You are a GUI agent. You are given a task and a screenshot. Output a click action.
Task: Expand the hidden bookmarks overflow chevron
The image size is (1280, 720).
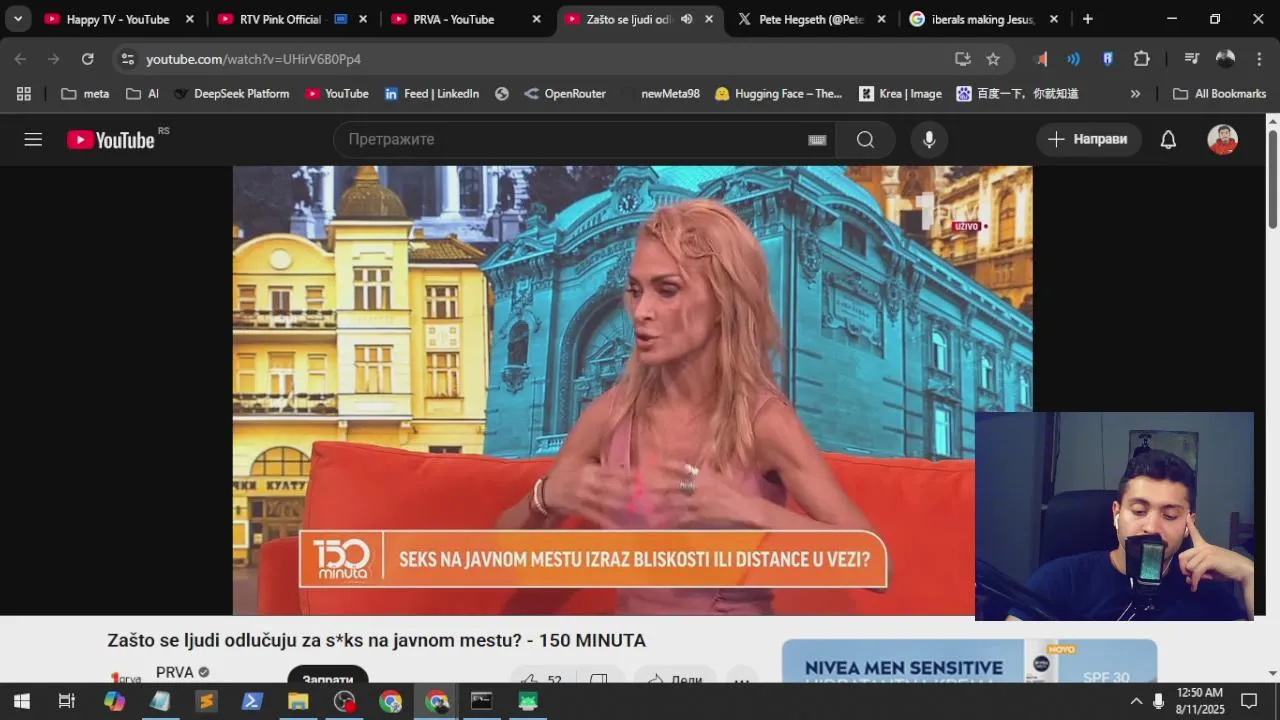click(x=1135, y=93)
